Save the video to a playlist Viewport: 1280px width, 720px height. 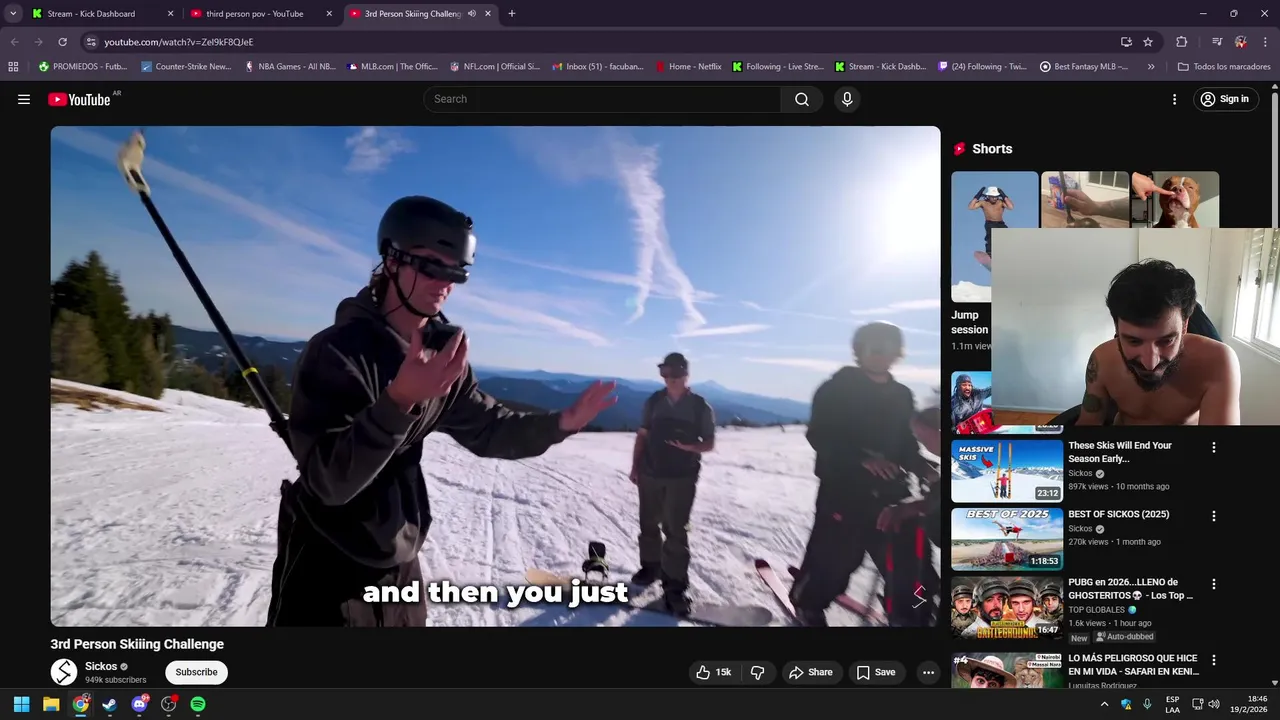click(x=876, y=672)
